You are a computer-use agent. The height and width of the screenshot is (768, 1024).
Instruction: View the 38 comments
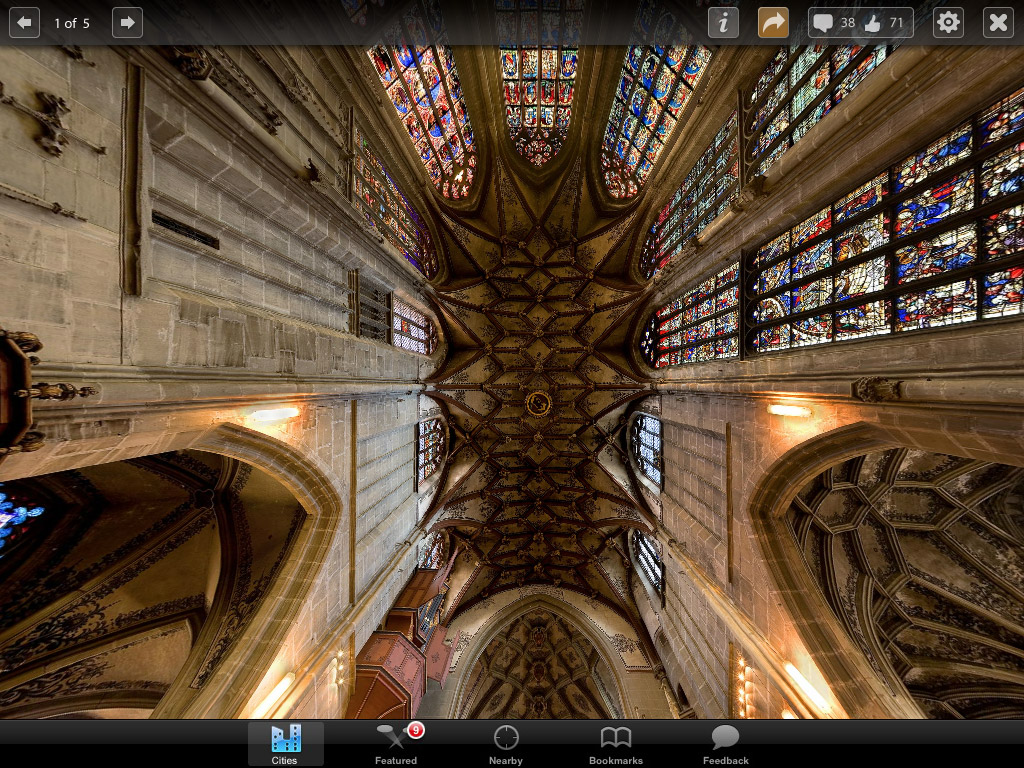click(833, 23)
